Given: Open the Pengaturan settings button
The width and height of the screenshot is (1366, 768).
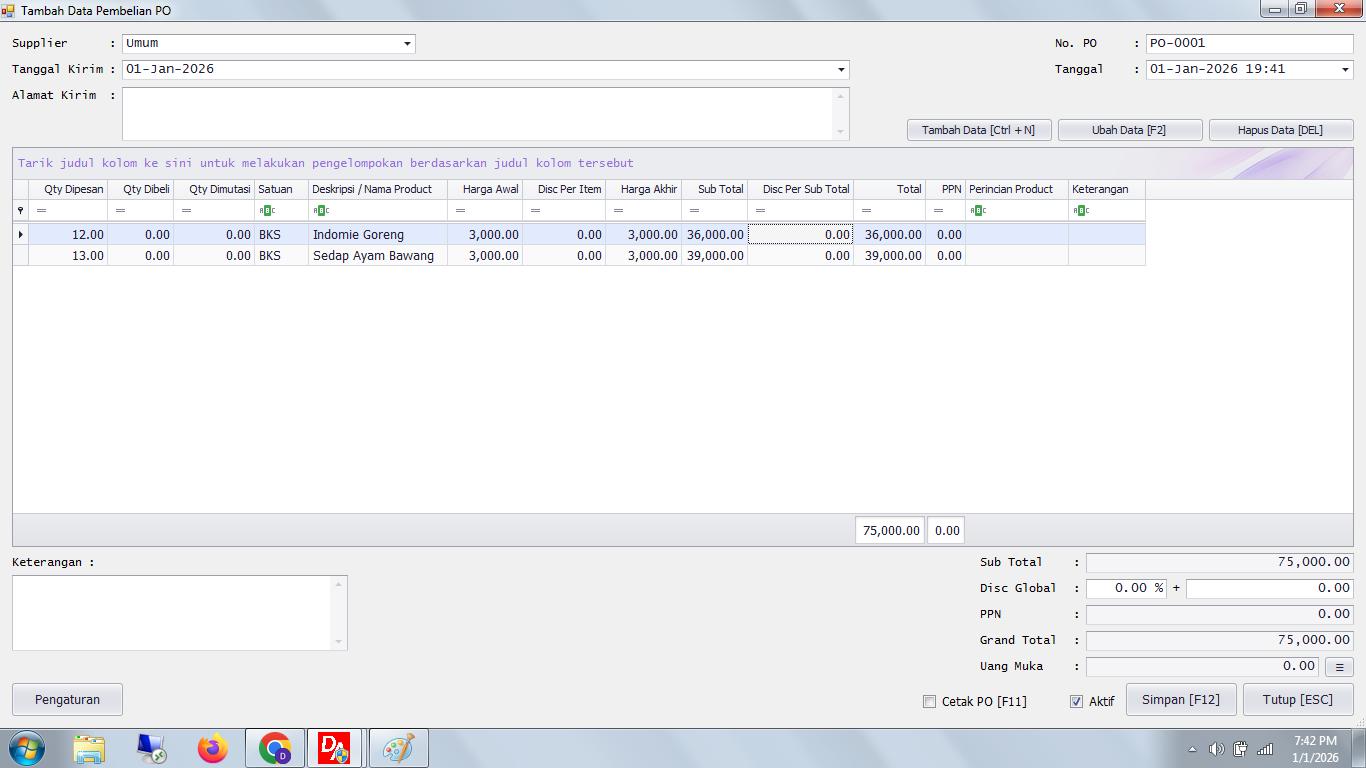Looking at the screenshot, I should 66,699.
